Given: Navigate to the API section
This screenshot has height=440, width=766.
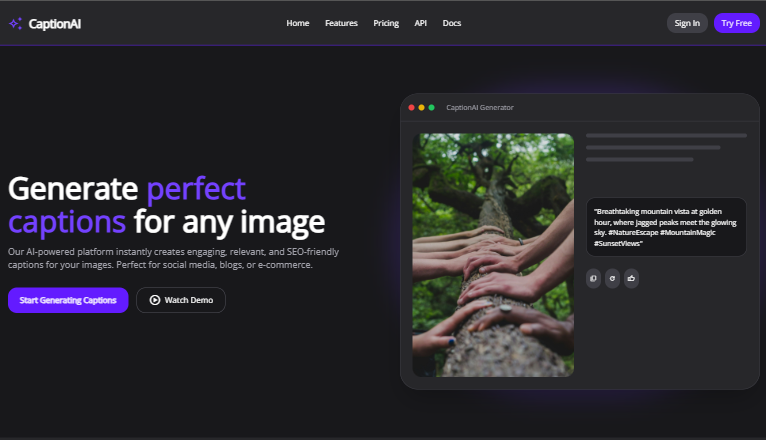Looking at the screenshot, I should click(421, 23).
